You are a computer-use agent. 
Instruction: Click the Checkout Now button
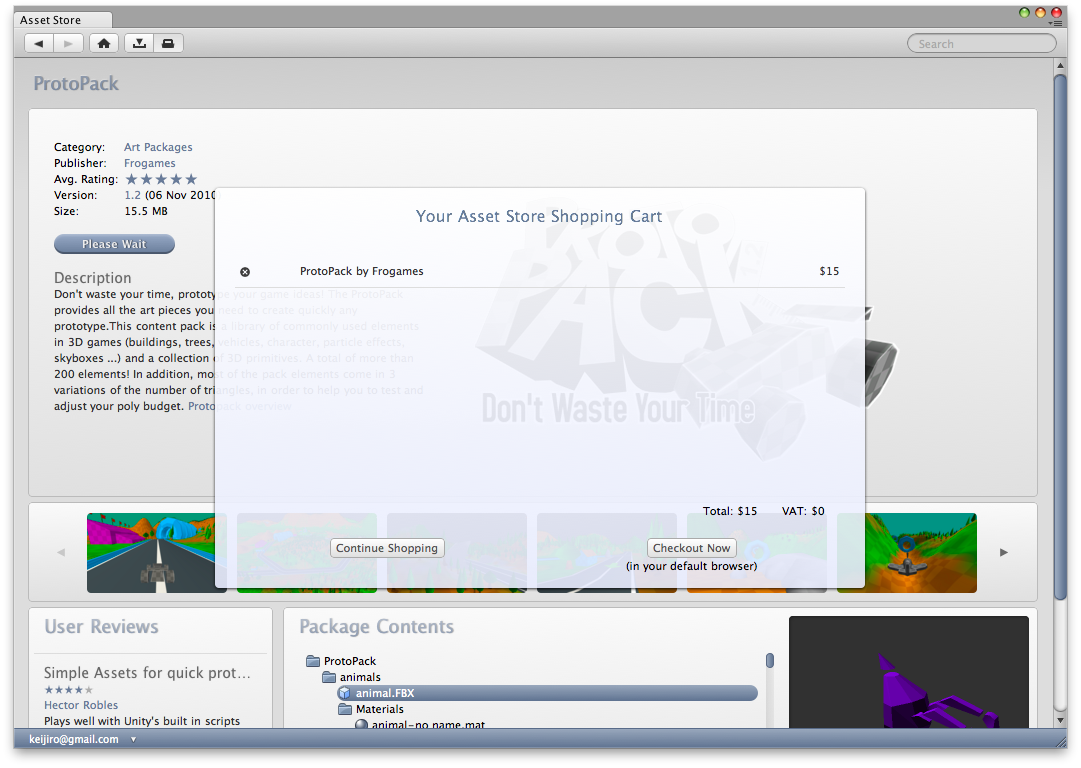(691, 548)
